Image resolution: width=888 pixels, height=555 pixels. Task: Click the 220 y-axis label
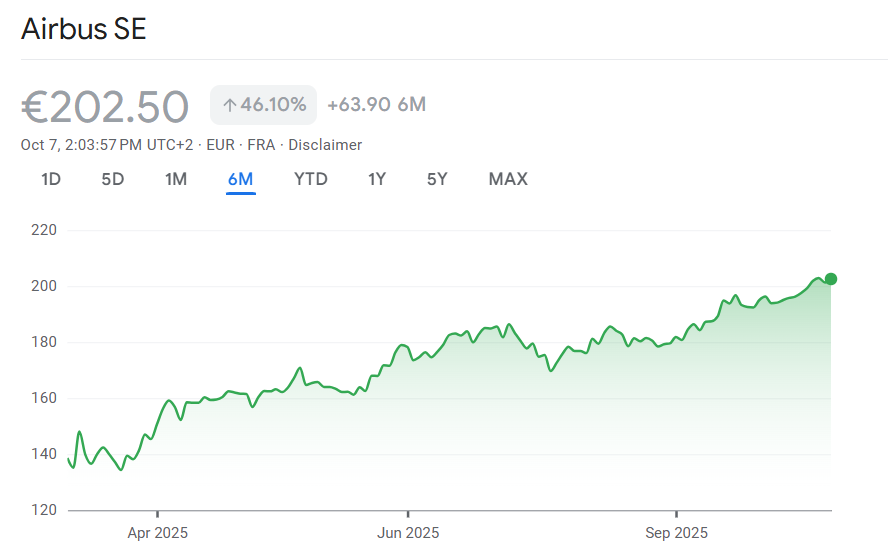(x=45, y=230)
